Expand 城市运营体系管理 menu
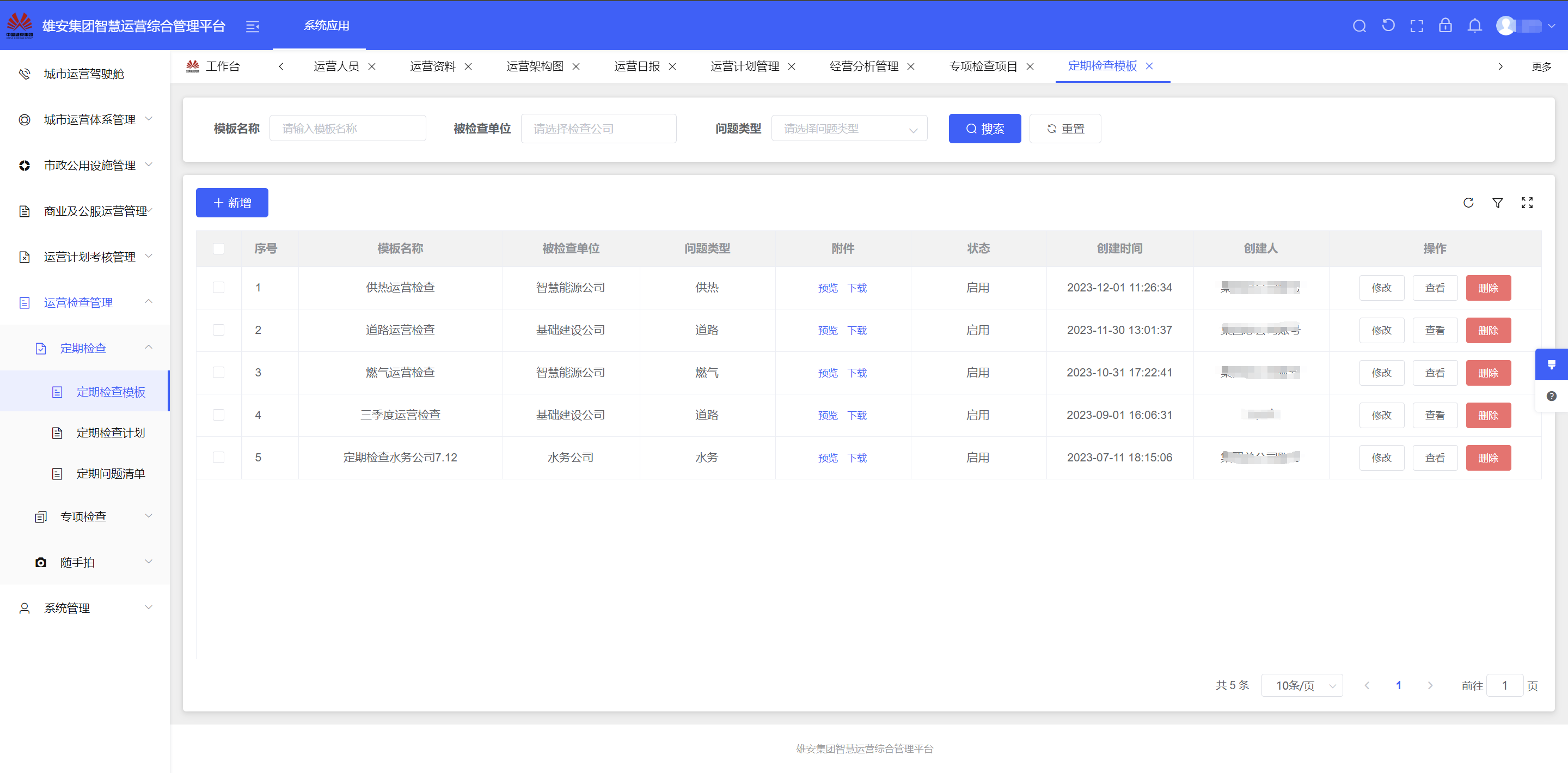 click(85, 119)
